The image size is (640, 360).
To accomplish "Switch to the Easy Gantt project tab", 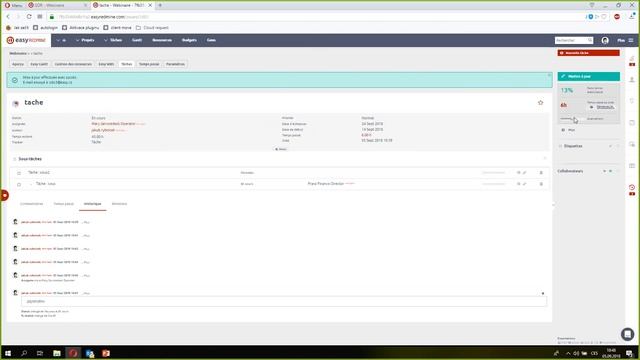I will pos(39,64).
